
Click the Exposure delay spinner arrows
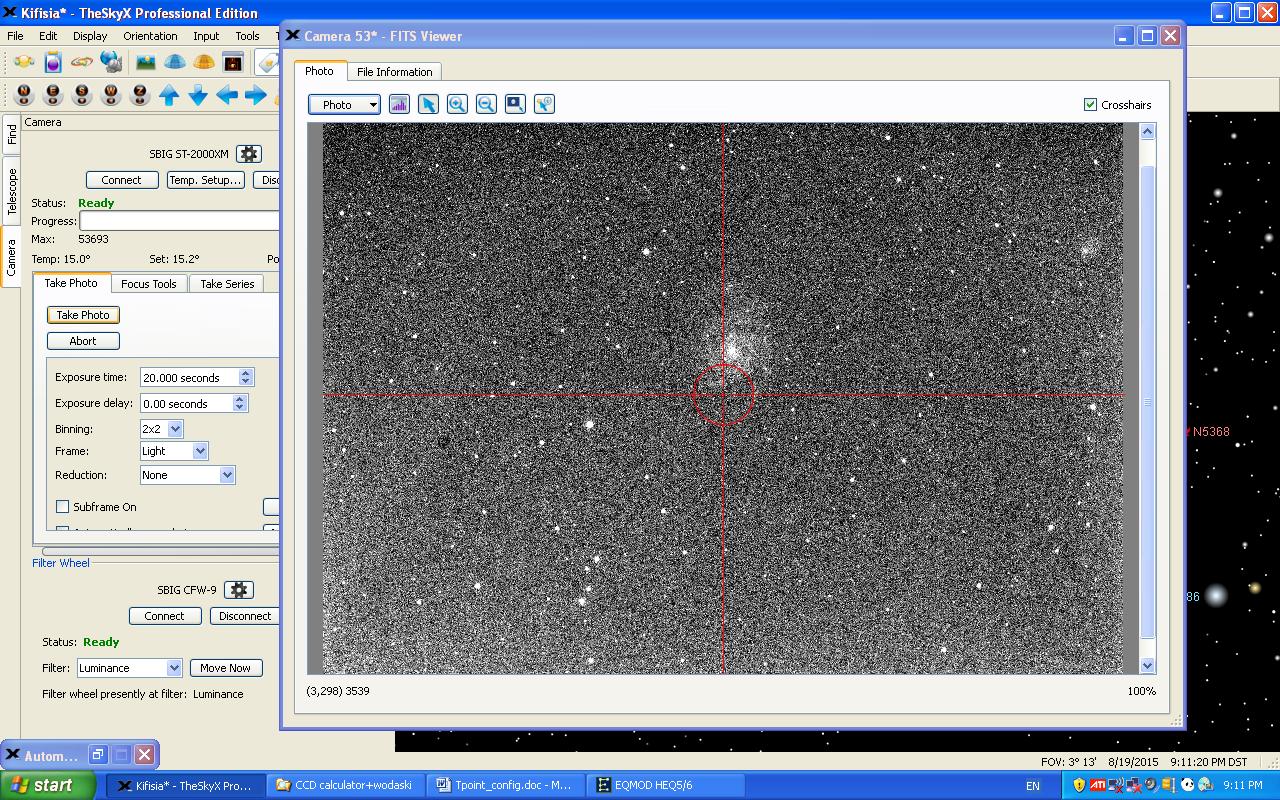(240, 403)
